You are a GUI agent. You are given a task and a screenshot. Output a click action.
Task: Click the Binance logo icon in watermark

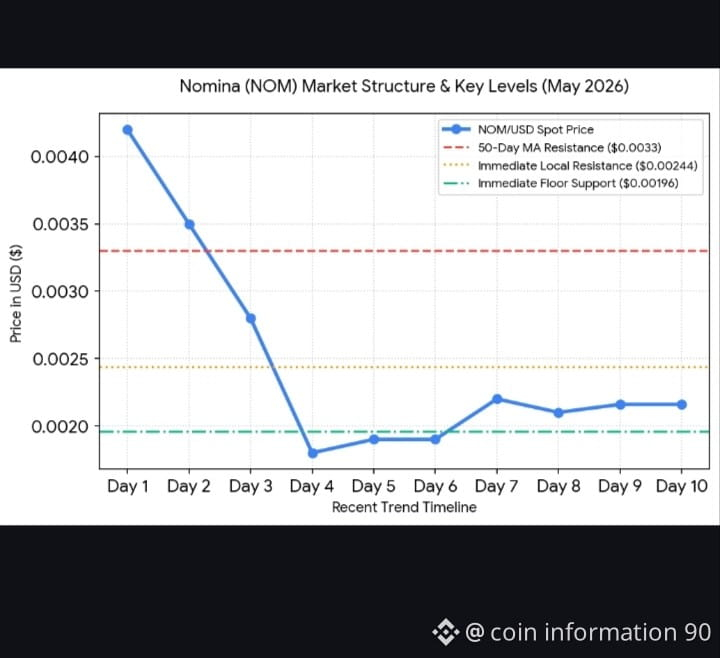[x=445, y=632]
